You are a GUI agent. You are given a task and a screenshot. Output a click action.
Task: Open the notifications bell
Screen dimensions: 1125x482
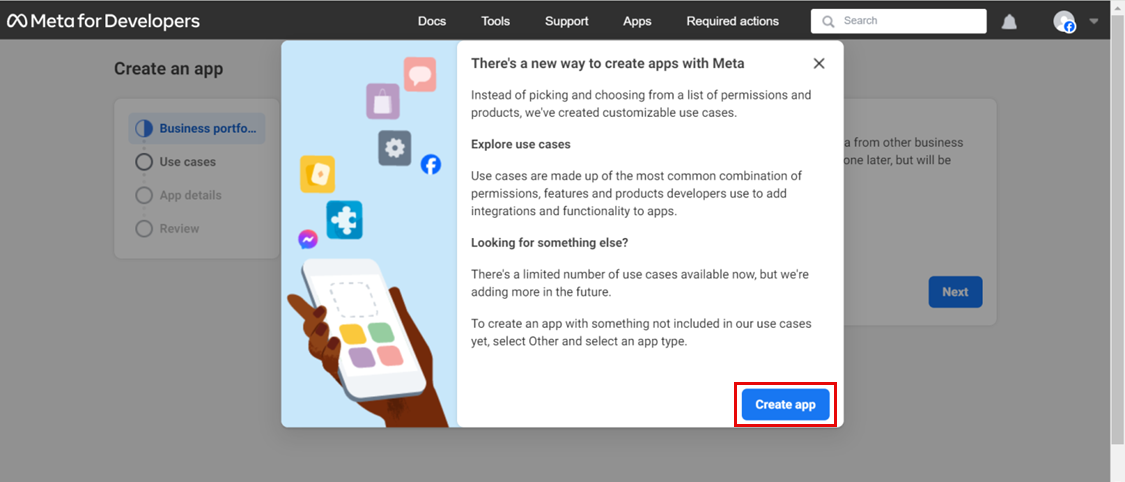1009,22
